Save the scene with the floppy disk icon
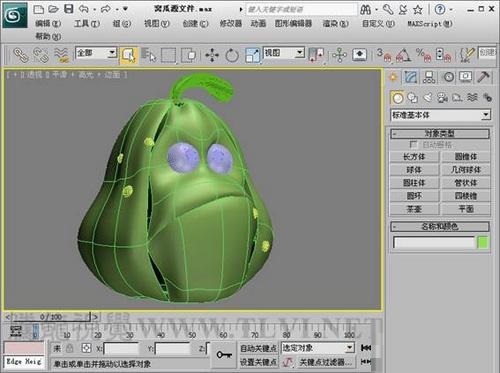Screen dimensions: 500x373 68,9
